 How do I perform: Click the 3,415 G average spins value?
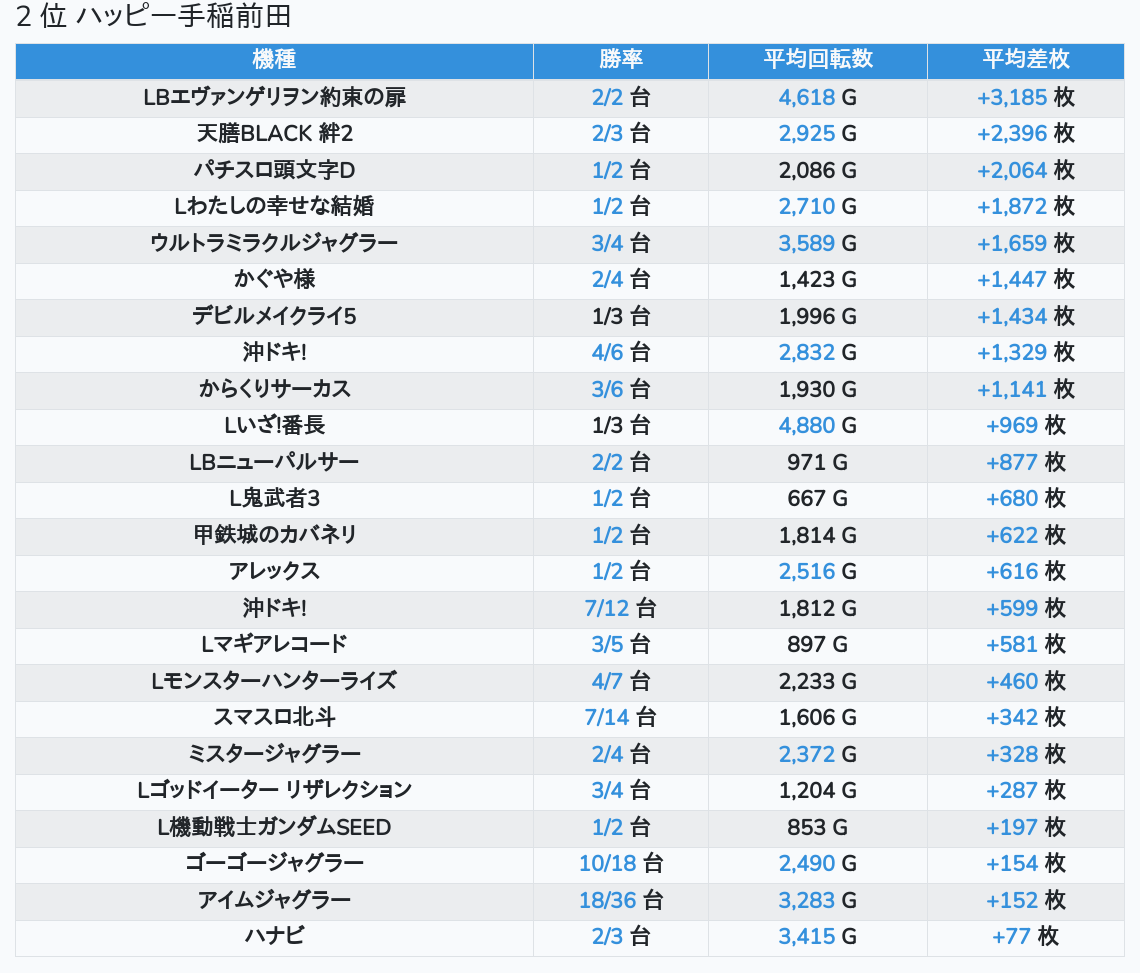(818, 937)
